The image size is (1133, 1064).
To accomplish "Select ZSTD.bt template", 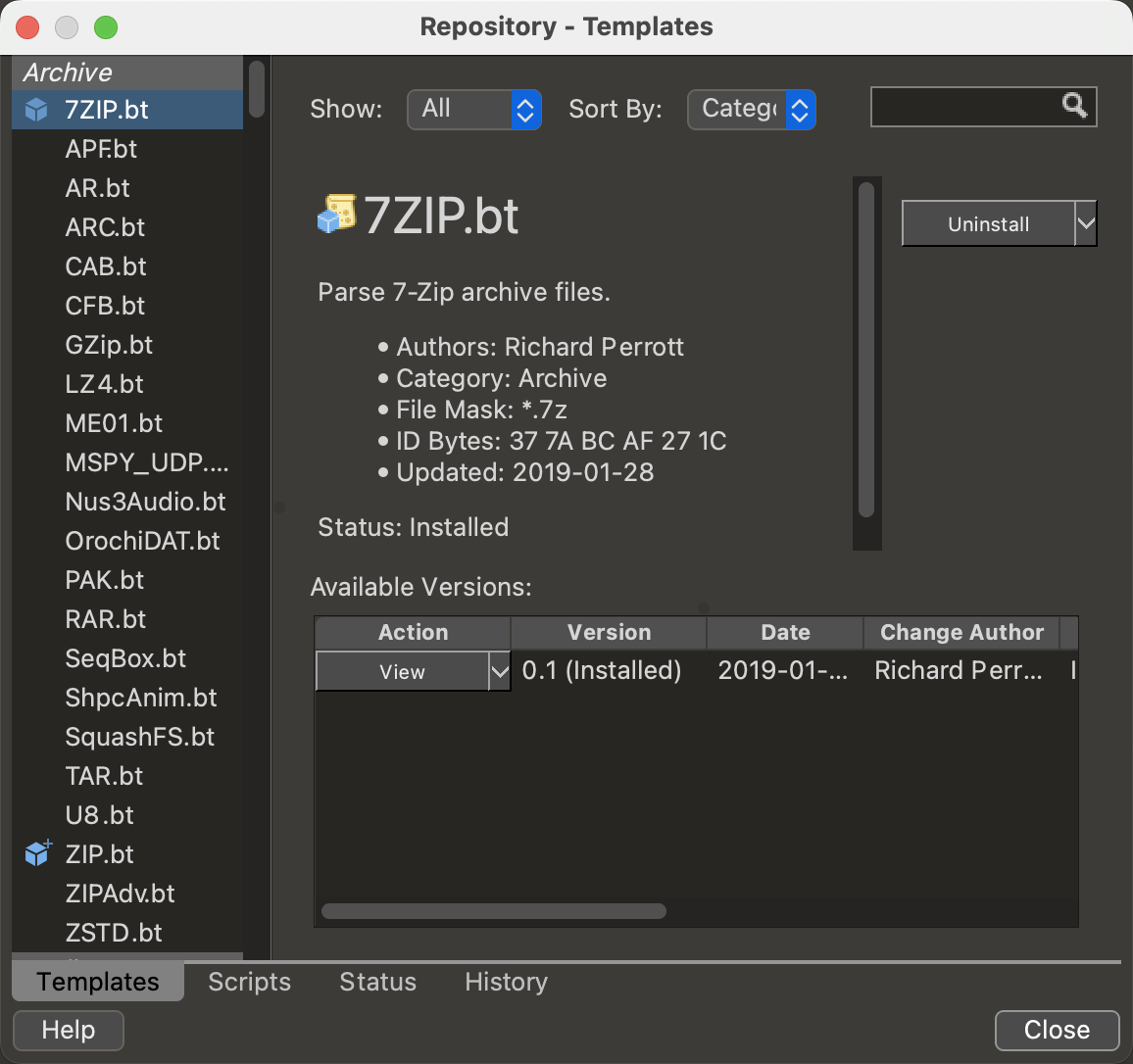I will 127,932.
